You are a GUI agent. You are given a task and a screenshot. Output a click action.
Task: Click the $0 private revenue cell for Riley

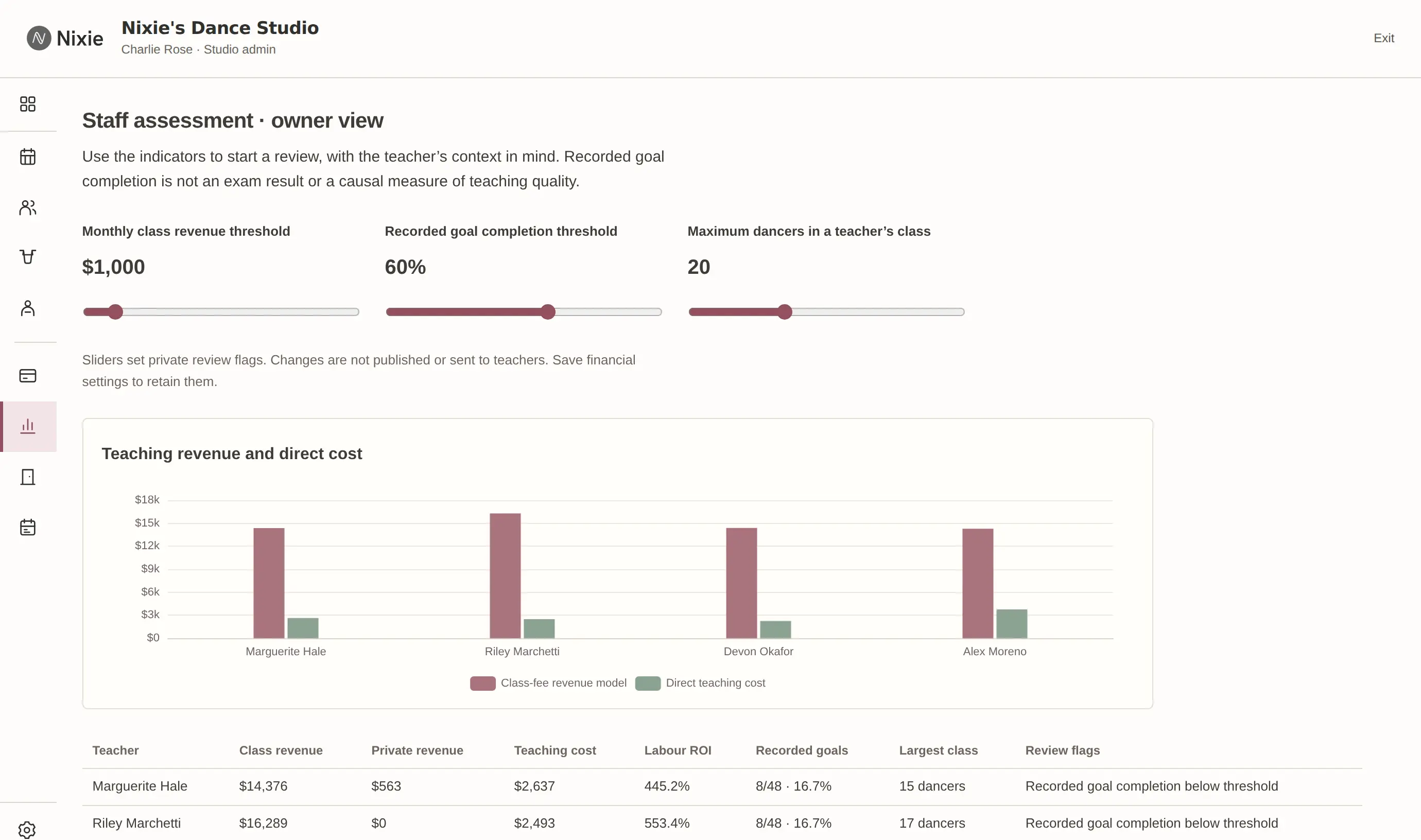[379, 823]
